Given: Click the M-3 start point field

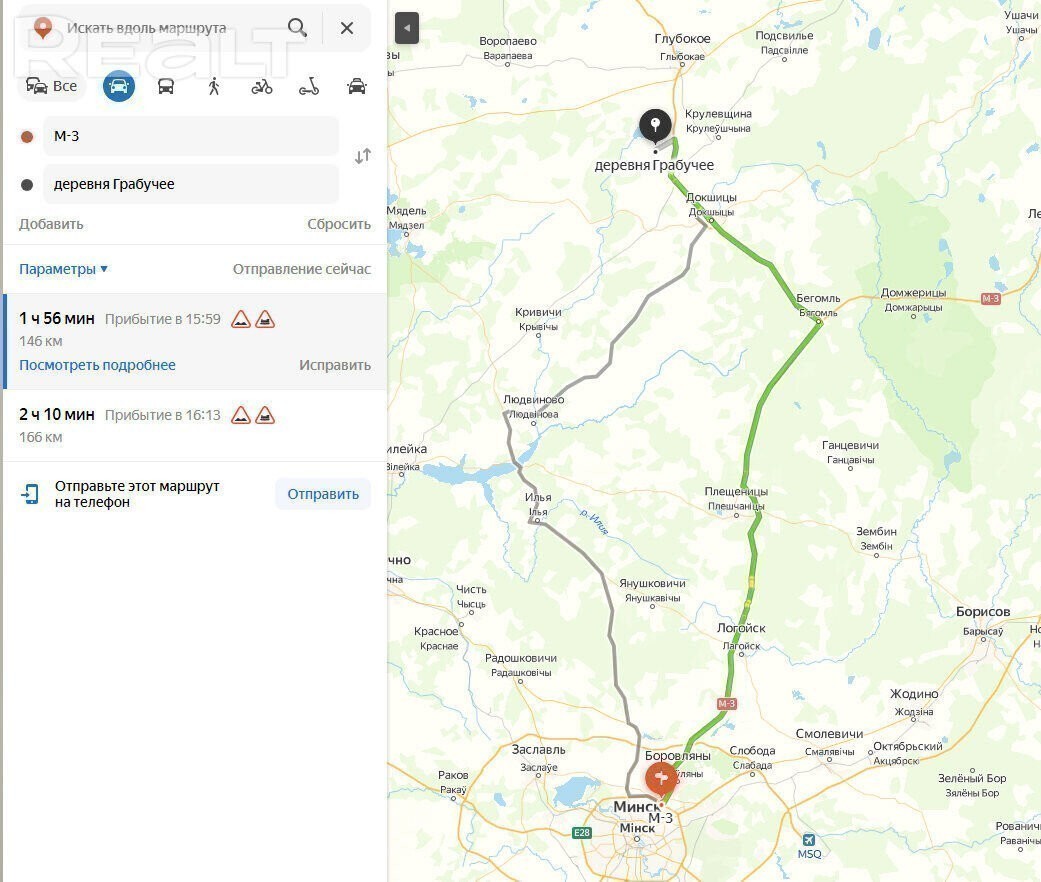Looking at the screenshot, I should [191, 136].
